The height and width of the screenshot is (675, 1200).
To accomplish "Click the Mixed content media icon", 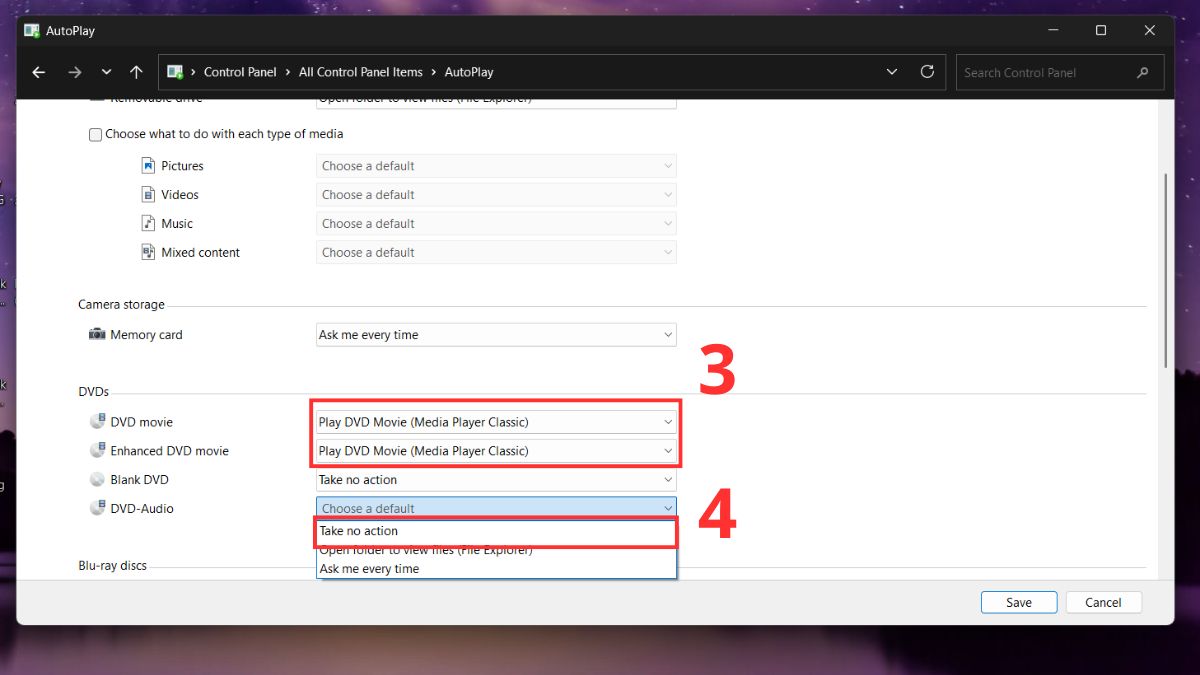I will click(148, 253).
